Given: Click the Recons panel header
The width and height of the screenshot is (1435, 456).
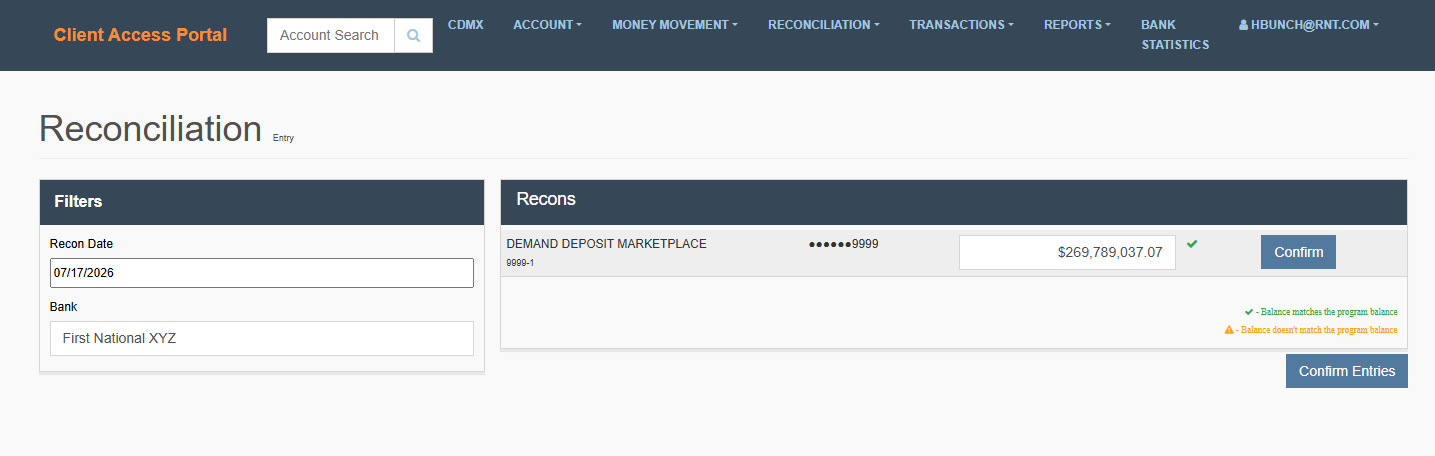Looking at the screenshot, I should click(x=953, y=202).
